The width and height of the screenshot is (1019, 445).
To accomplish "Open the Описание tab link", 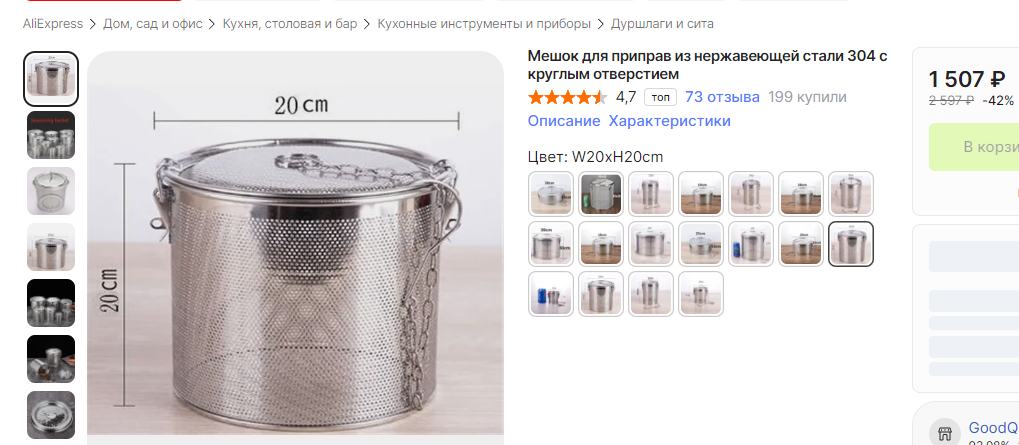I will coord(564,121).
